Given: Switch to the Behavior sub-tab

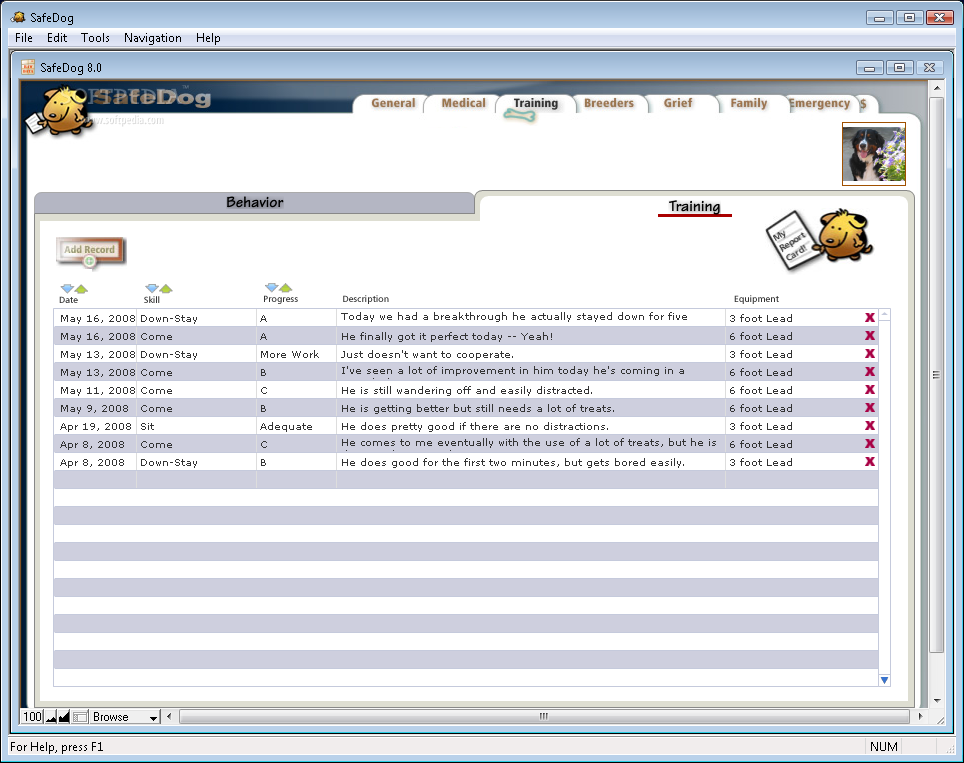Looking at the screenshot, I should (x=255, y=202).
